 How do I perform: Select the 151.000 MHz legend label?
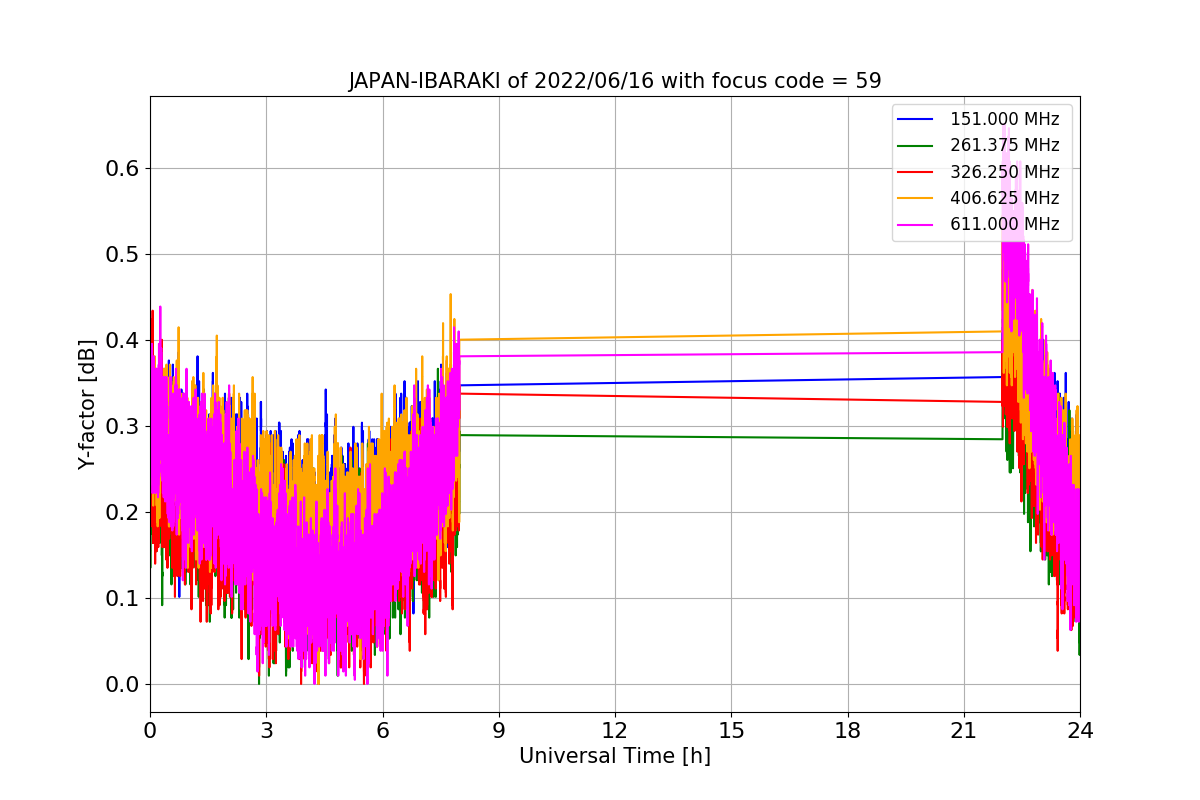(x=1004, y=119)
